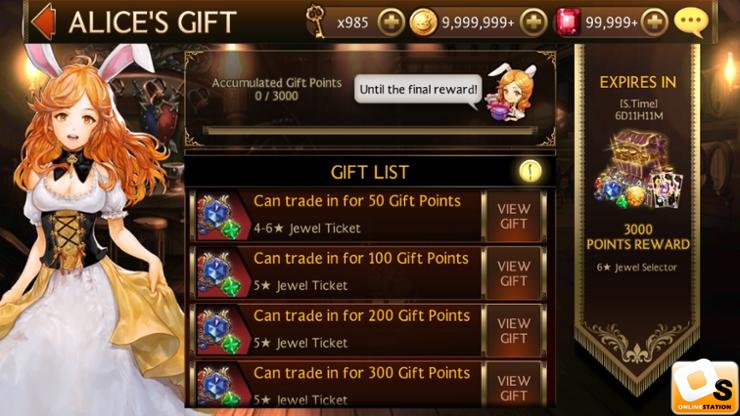
Task: Add gold coins with plus button
Action: (x=533, y=22)
